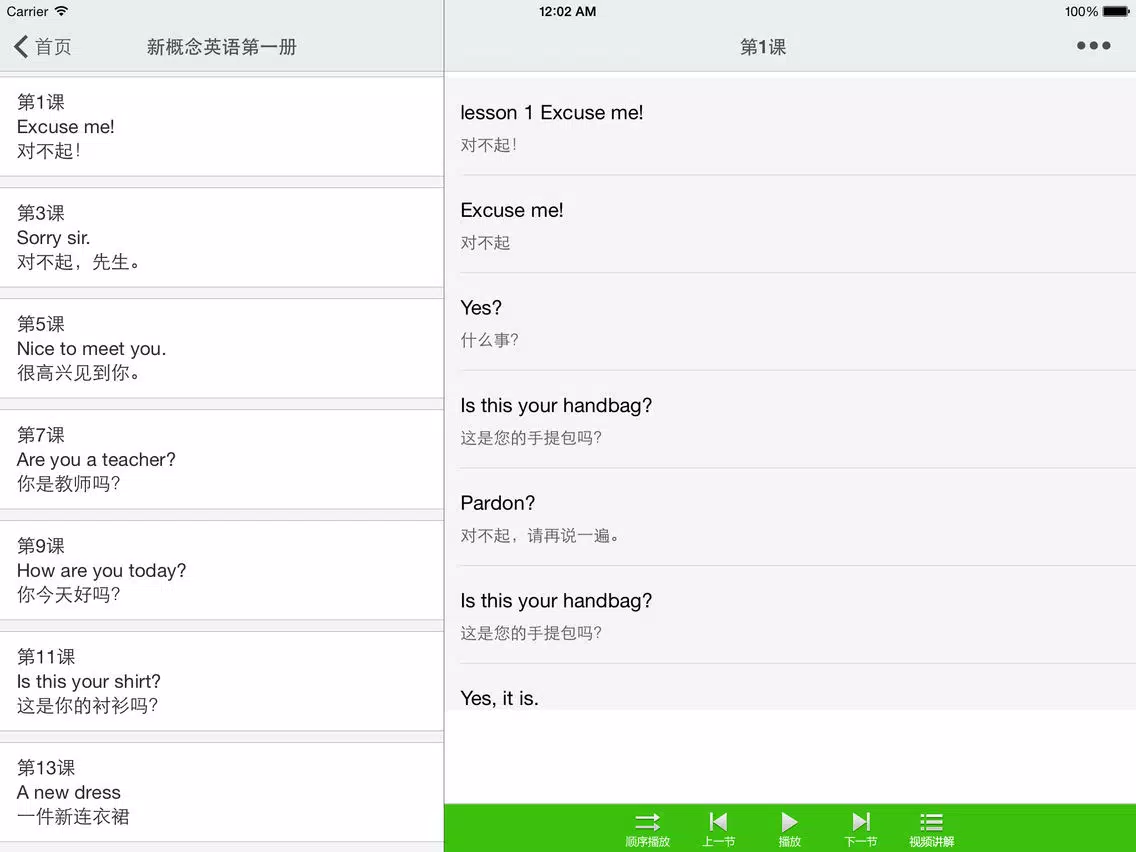Screen dimensions: 1136x852
Task: Skip to next section 下一节
Action: click(861, 830)
